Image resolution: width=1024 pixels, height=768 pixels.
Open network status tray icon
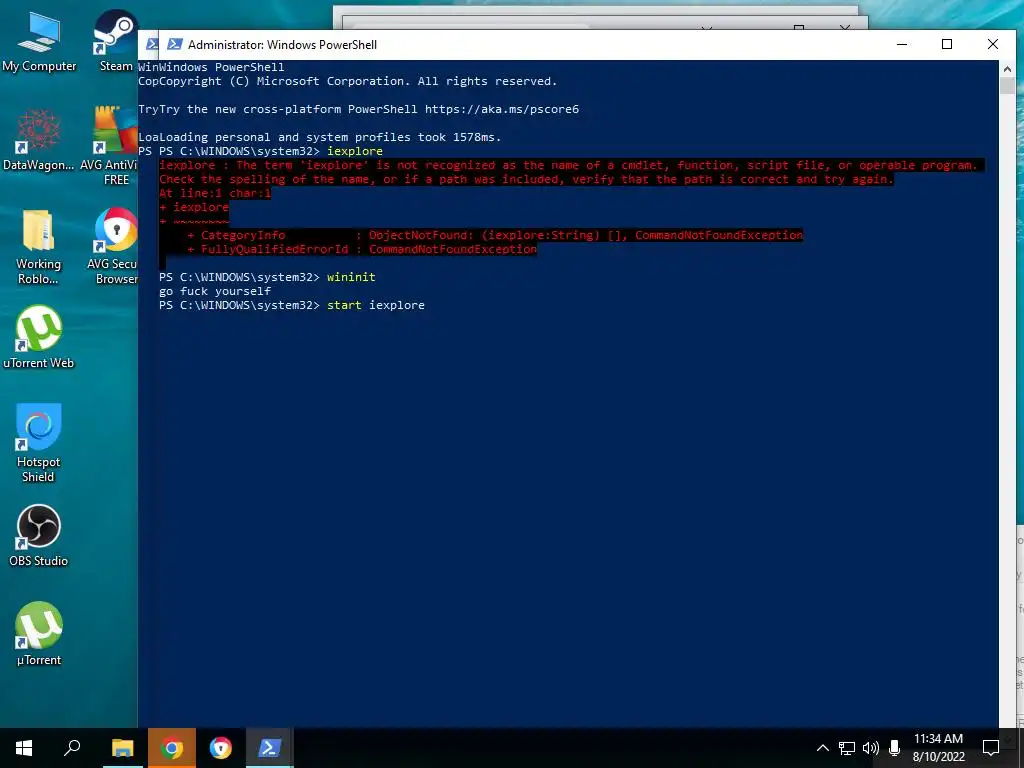tap(847, 748)
